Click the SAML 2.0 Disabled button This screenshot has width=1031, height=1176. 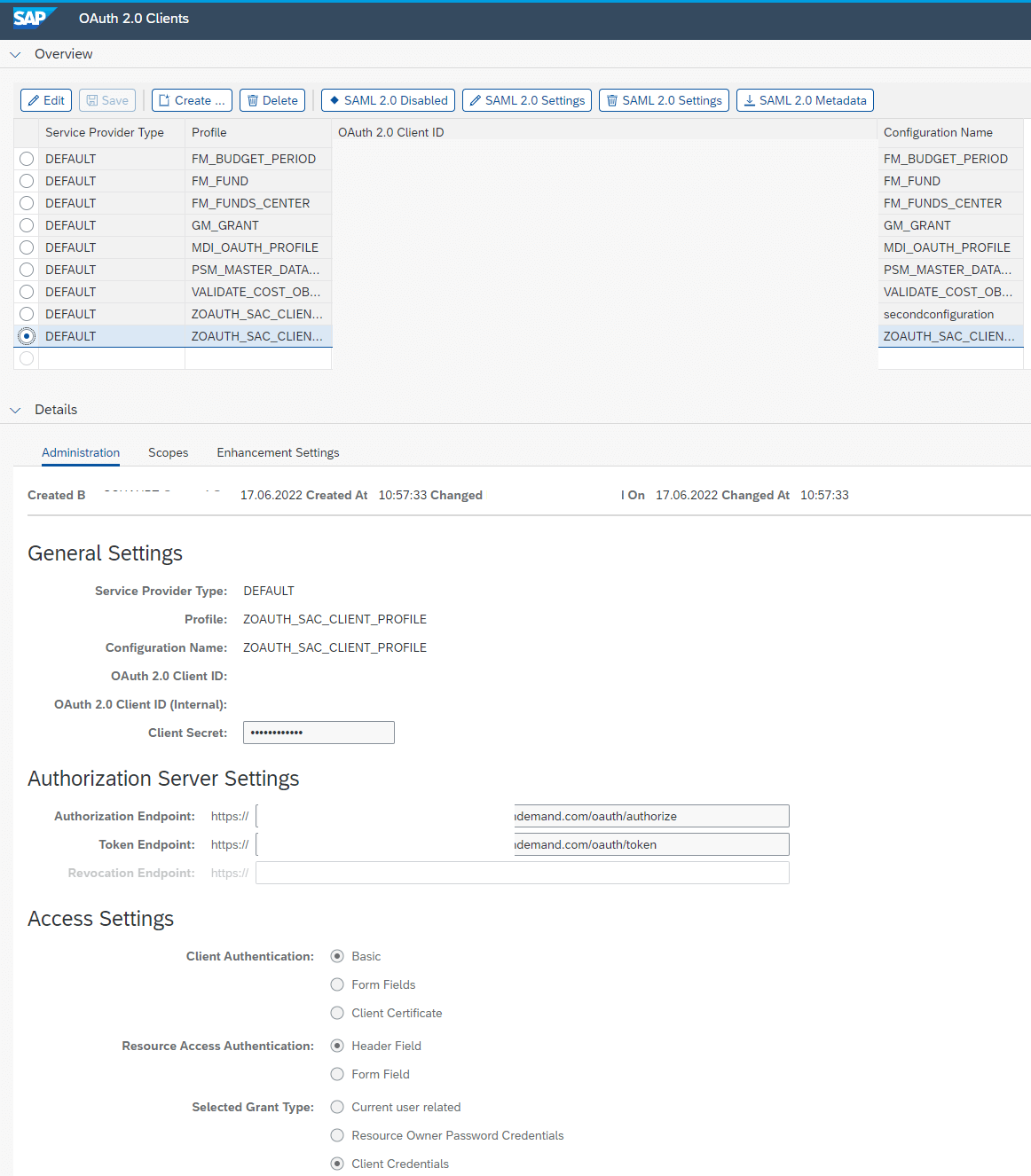pyautogui.click(x=388, y=100)
